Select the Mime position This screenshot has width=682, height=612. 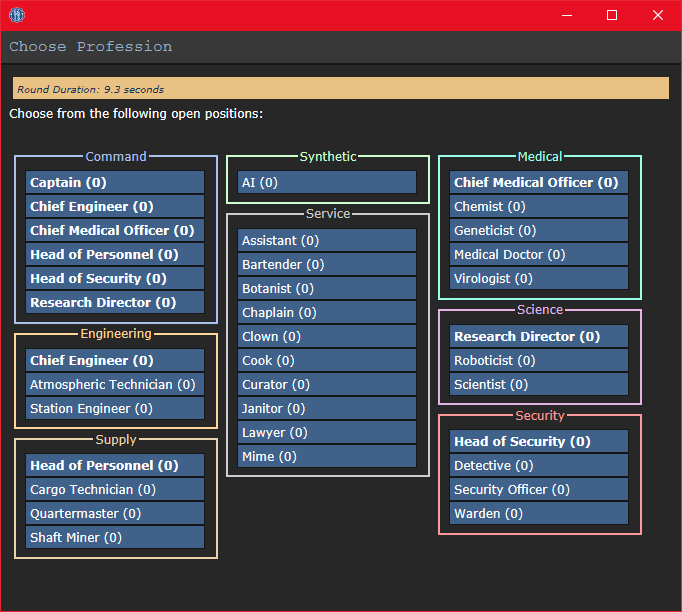327,456
